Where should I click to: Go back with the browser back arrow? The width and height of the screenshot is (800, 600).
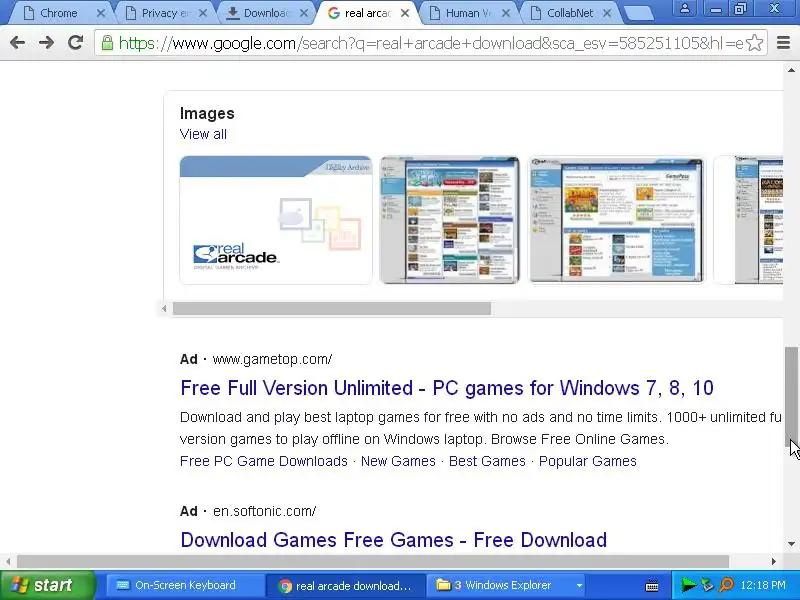pyautogui.click(x=17, y=43)
